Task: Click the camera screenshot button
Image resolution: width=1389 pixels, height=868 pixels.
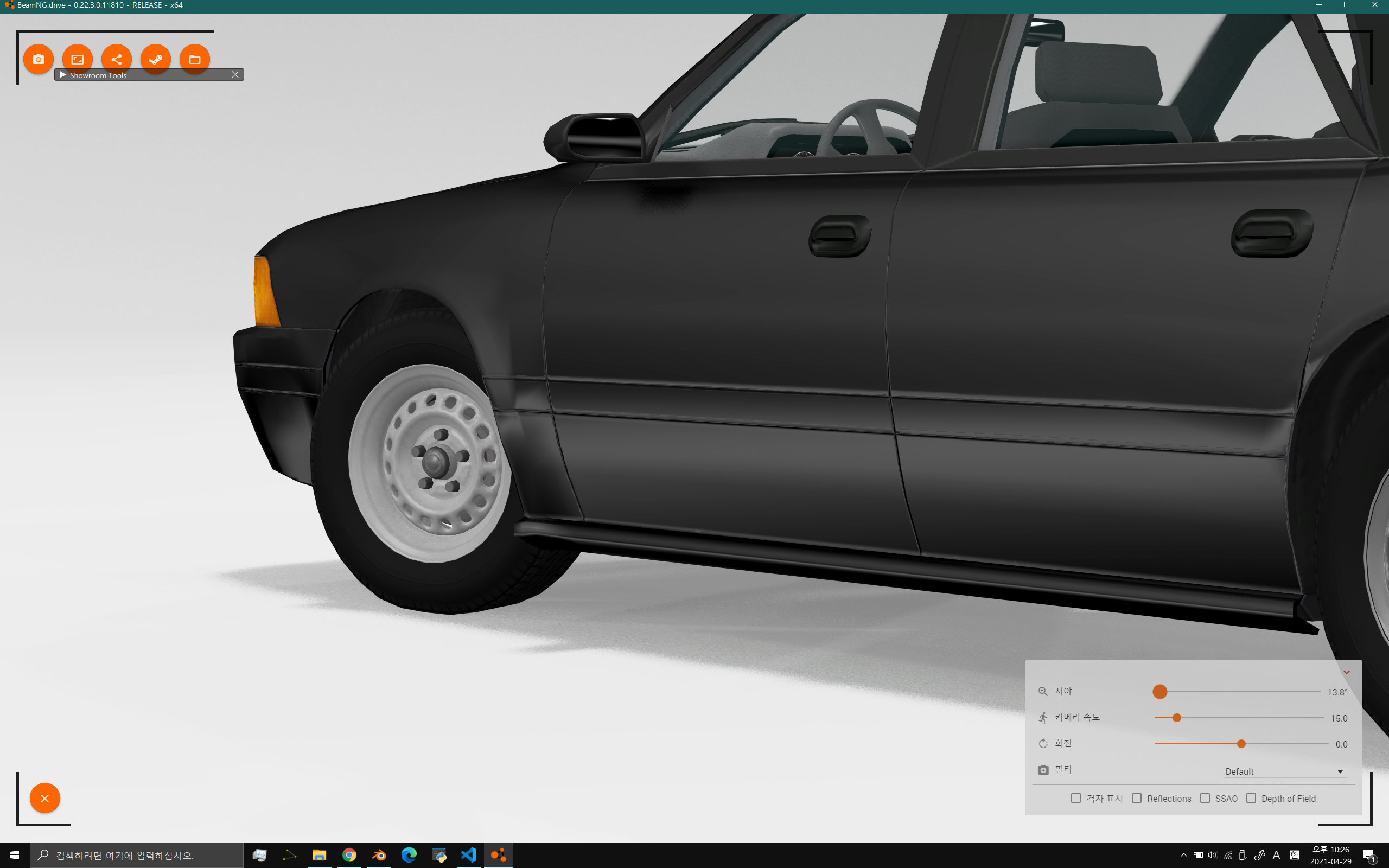Action: (39, 59)
